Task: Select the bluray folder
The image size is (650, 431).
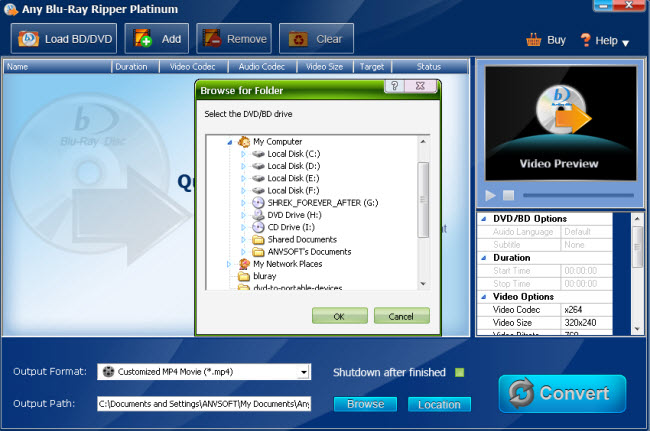Action: pos(264,276)
